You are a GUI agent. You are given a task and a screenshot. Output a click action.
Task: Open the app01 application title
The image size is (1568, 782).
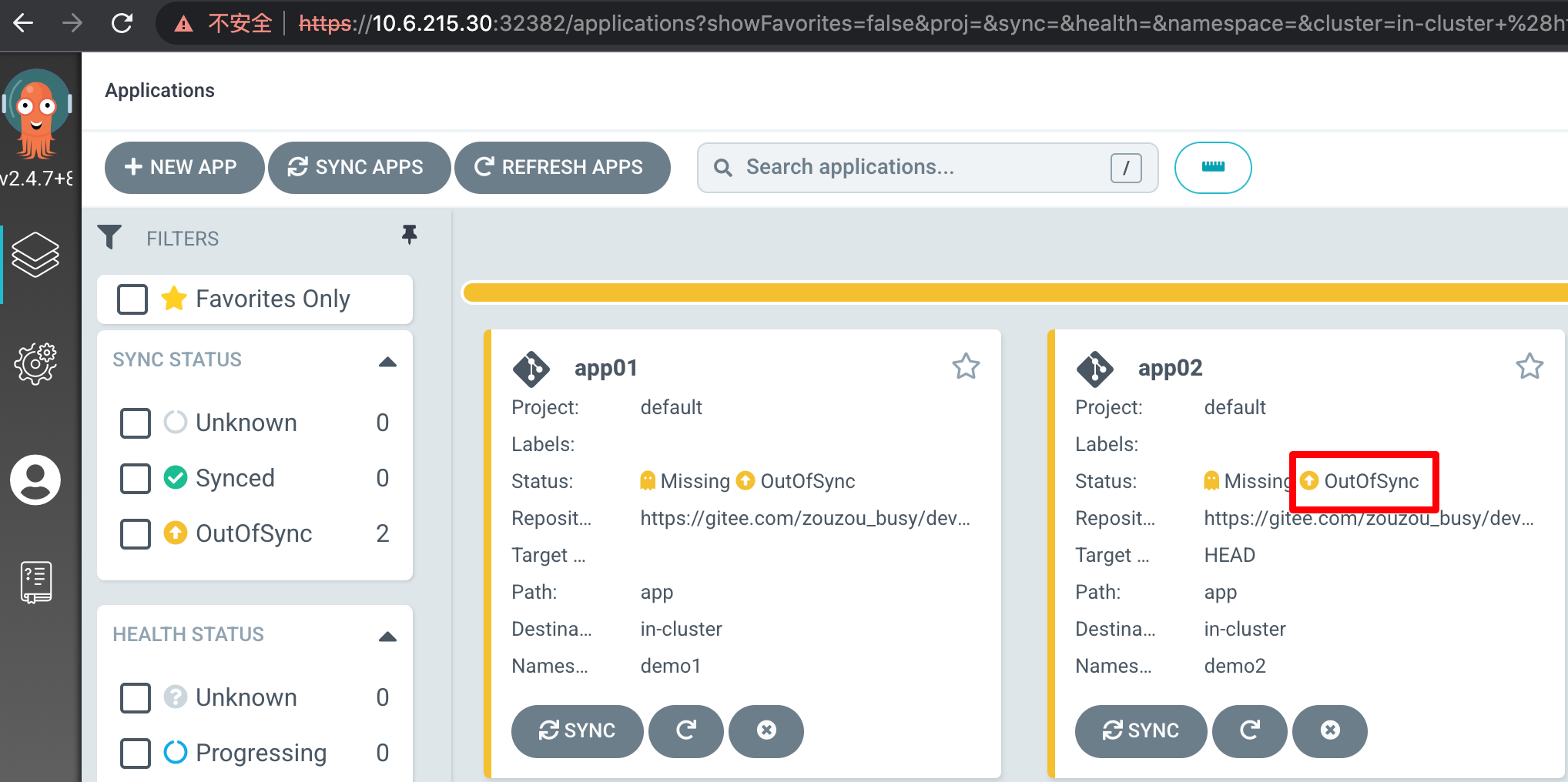coord(606,368)
